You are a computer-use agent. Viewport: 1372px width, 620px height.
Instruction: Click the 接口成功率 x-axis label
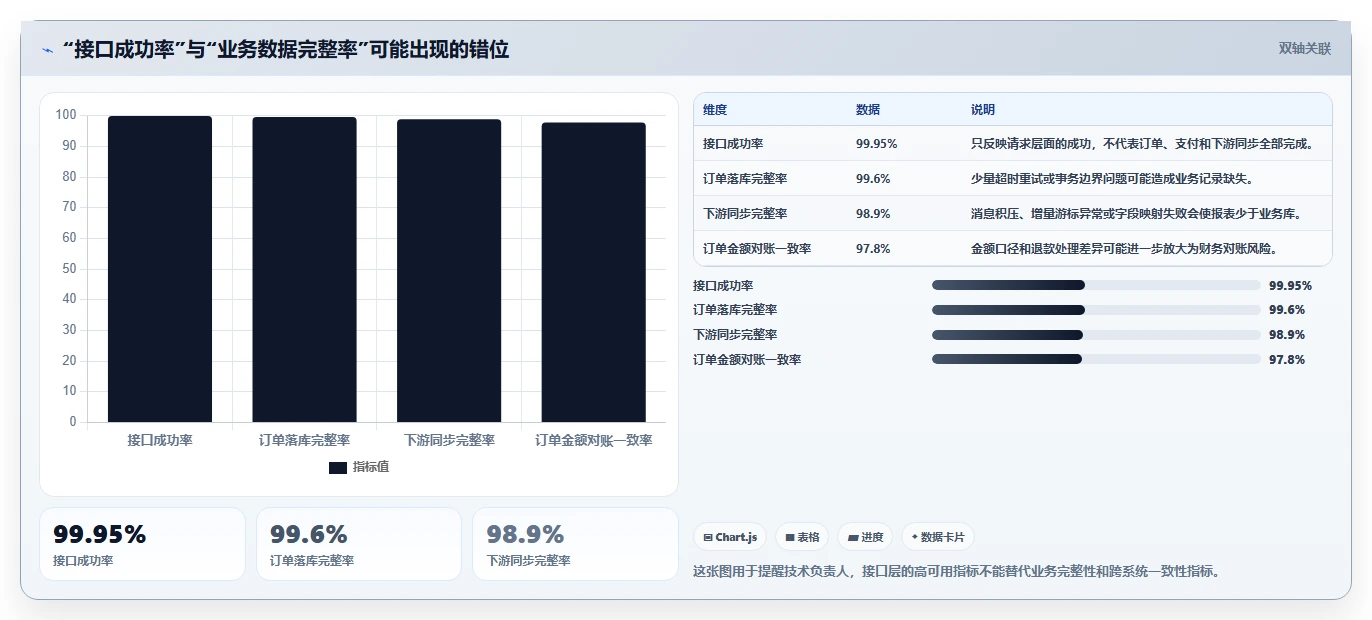(160, 440)
